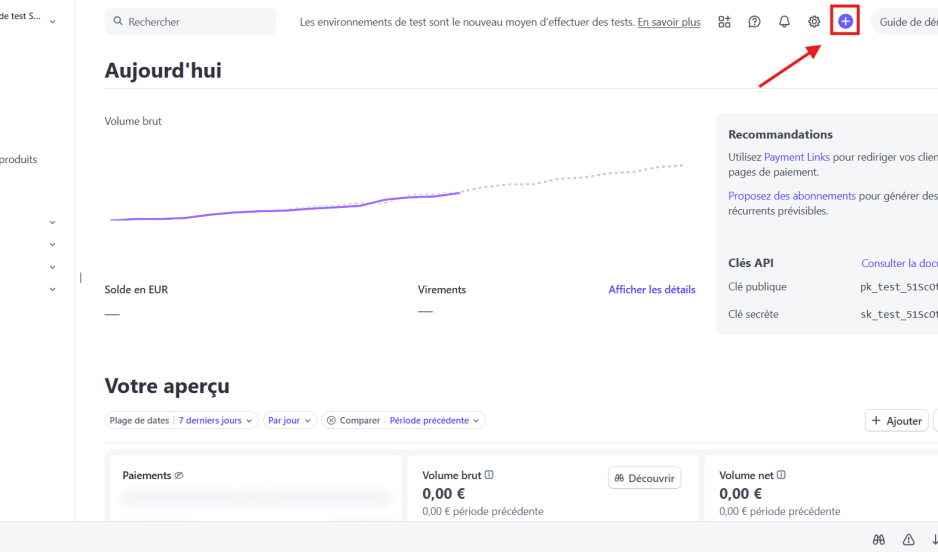The width and height of the screenshot is (938, 552).
Task: Click the help question mark icon
Action: pos(754,21)
